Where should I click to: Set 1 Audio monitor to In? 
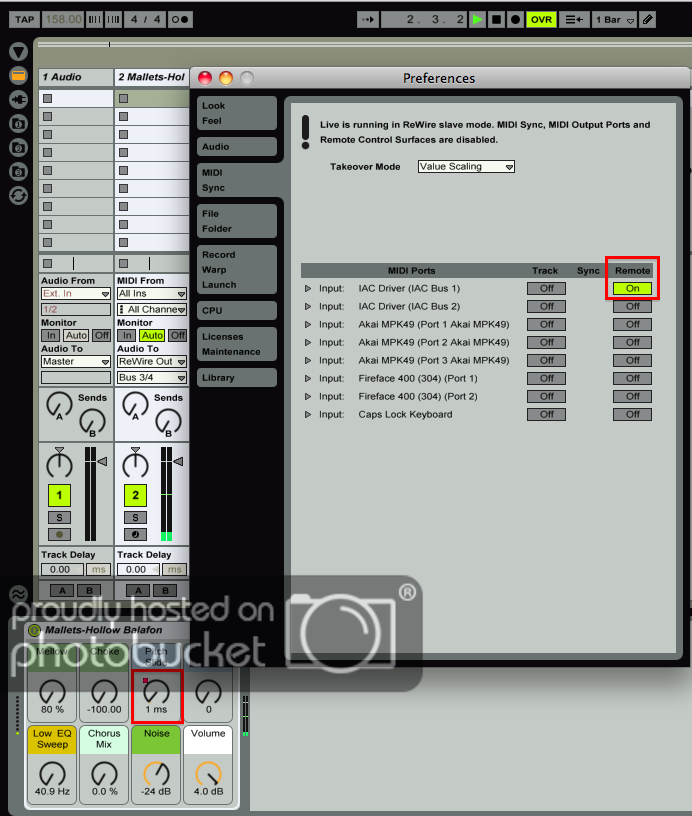pos(50,336)
